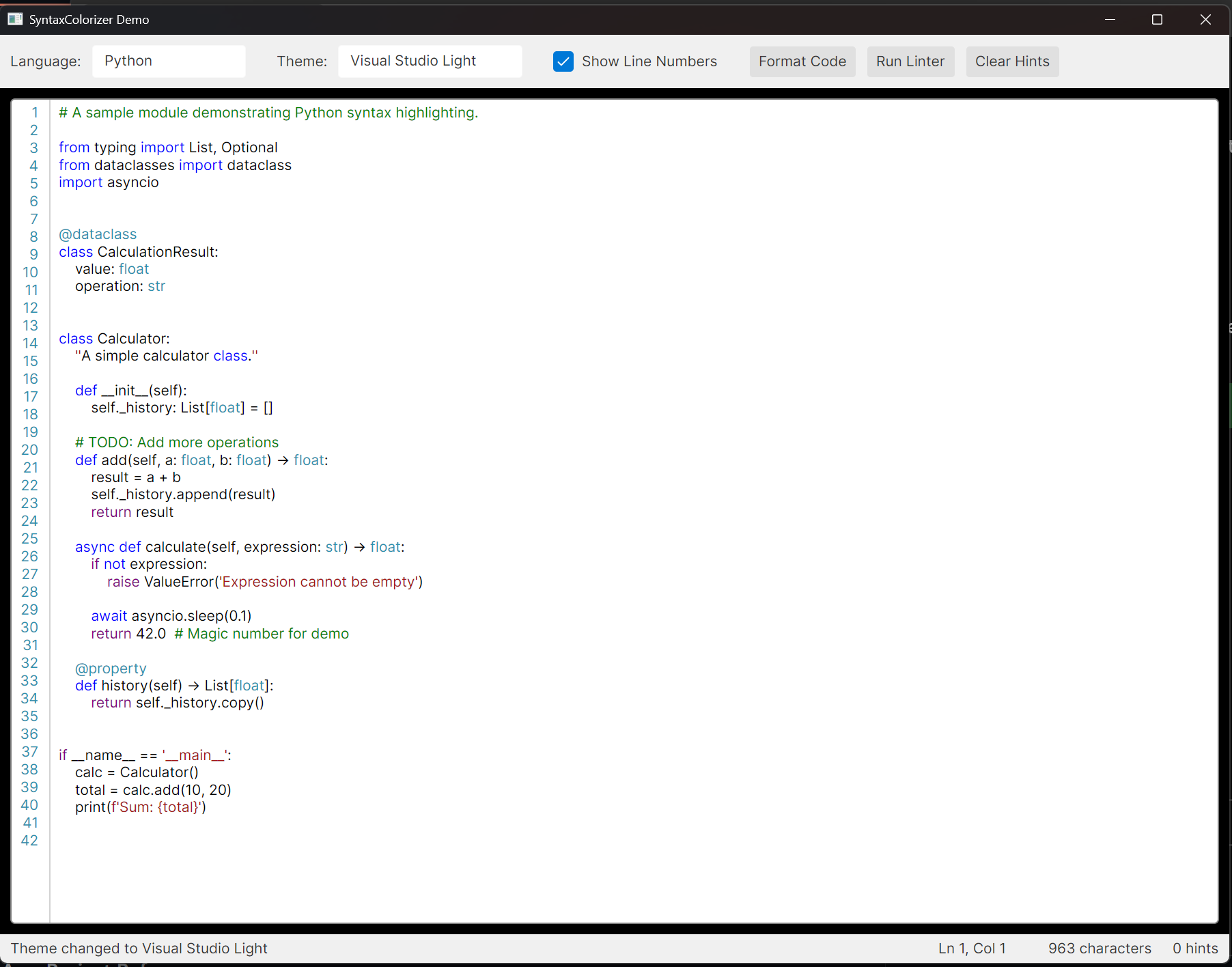The height and width of the screenshot is (967, 1232).
Task: Click line number 42 in the gutter
Action: point(29,841)
